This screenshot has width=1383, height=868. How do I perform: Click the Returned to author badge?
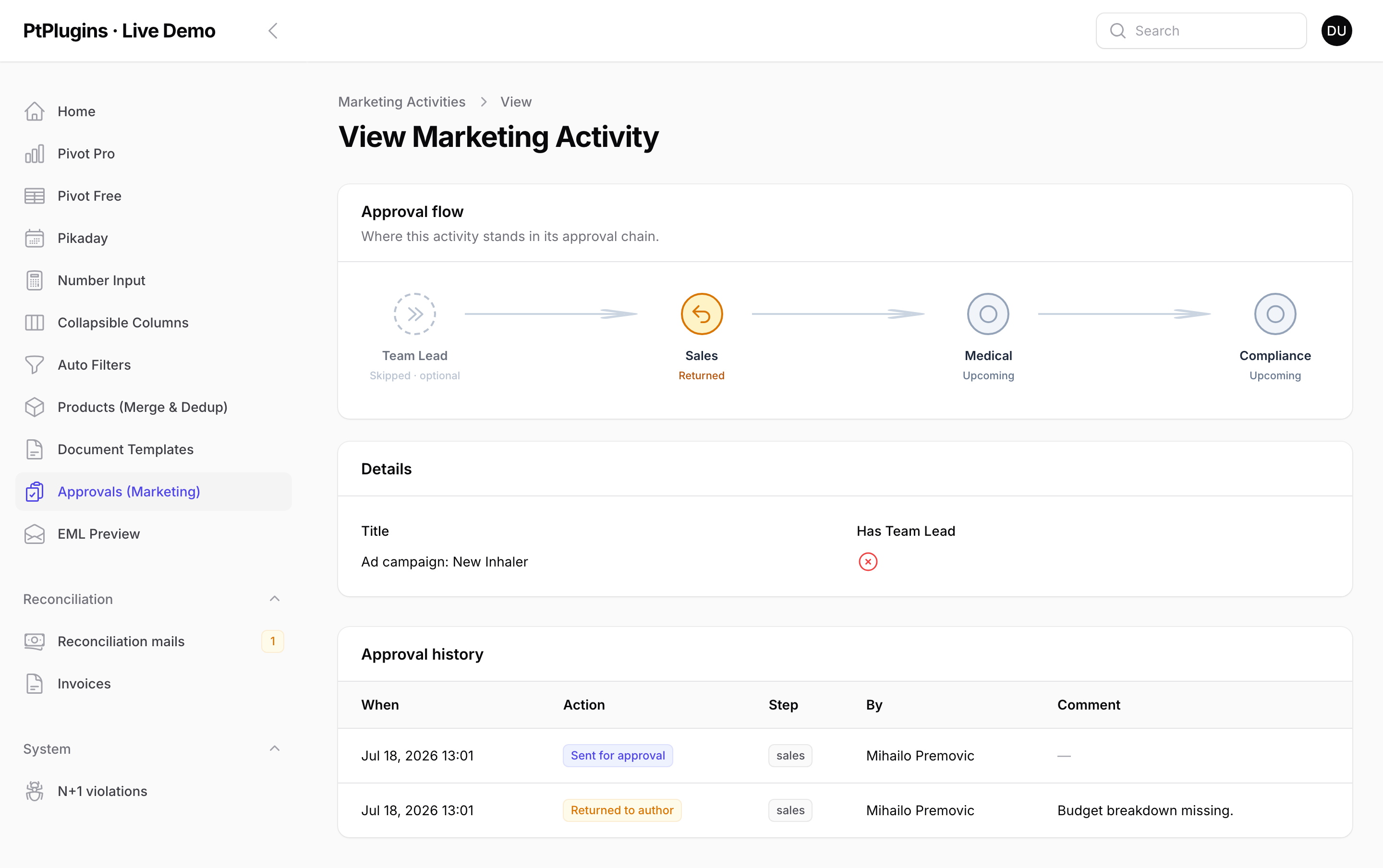pos(622,810)
